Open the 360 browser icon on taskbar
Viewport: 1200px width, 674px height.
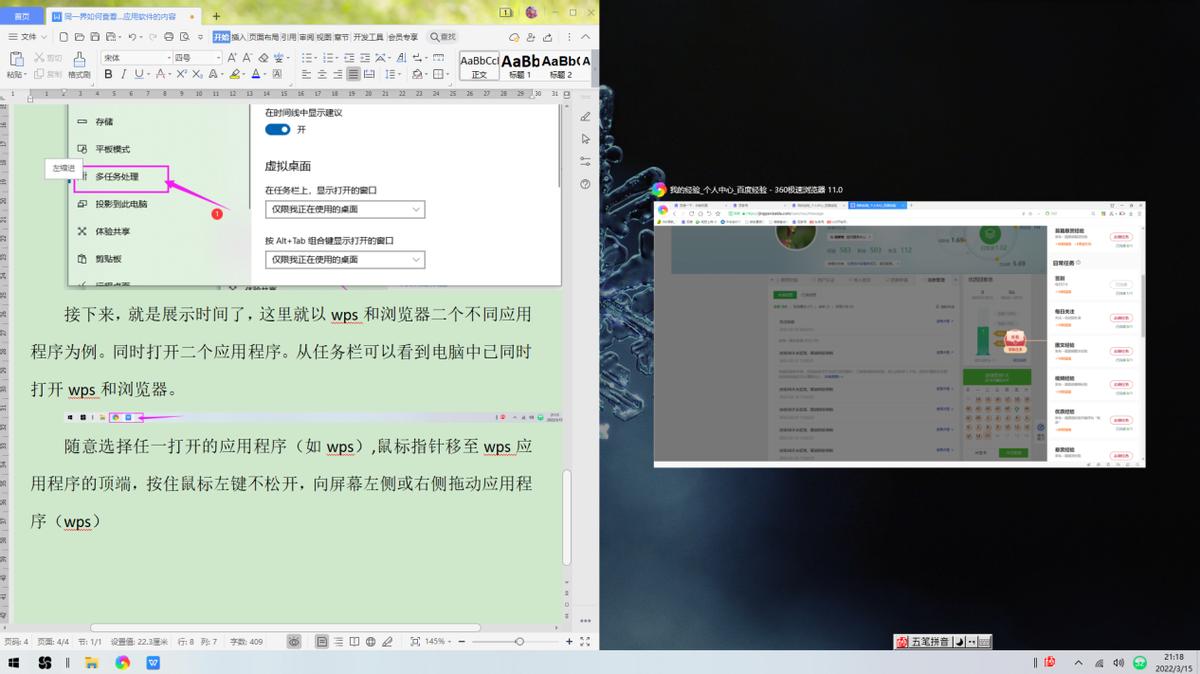click(x=123, y=662)
